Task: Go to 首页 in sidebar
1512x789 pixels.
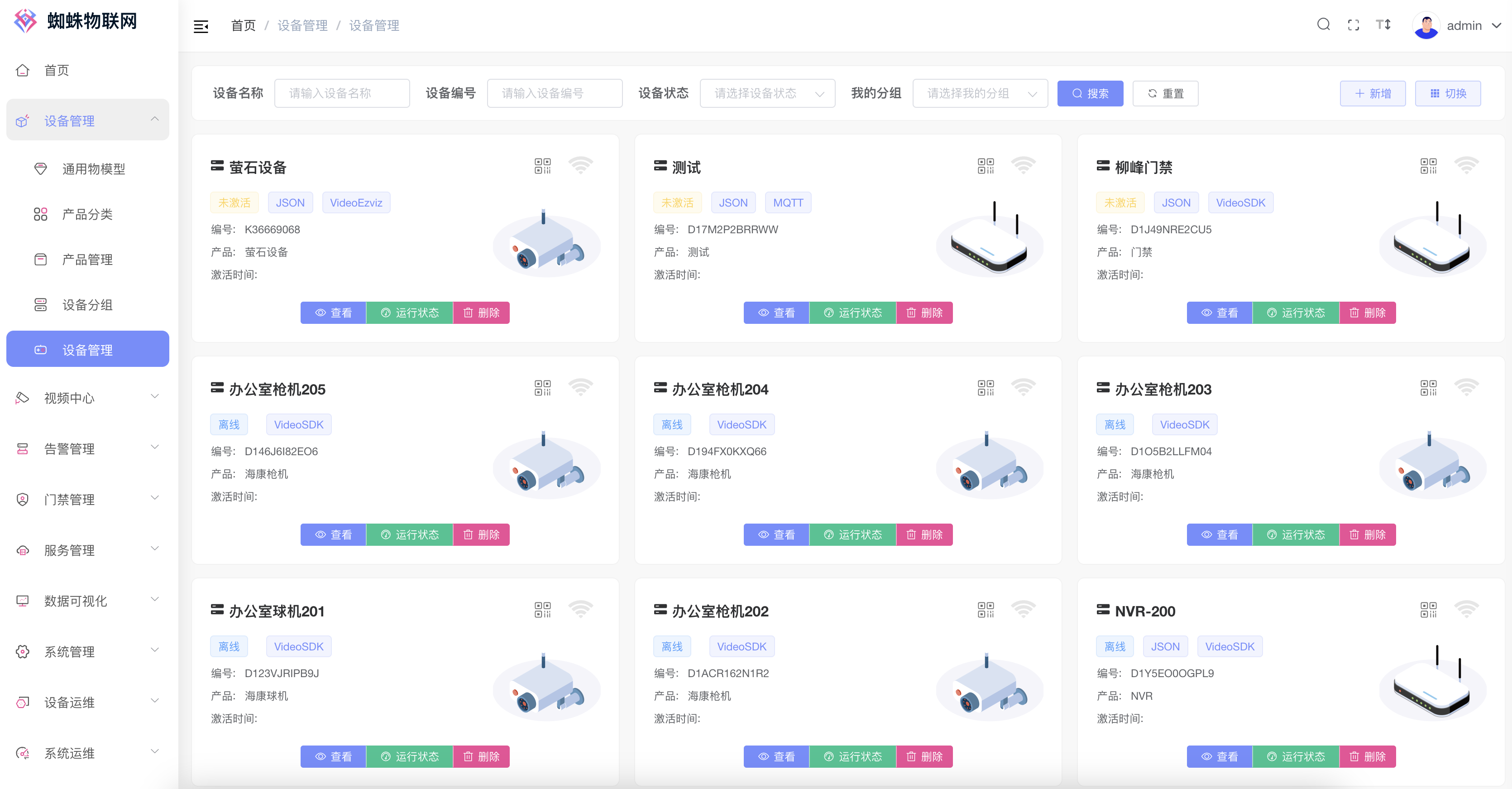Action: 88,70
